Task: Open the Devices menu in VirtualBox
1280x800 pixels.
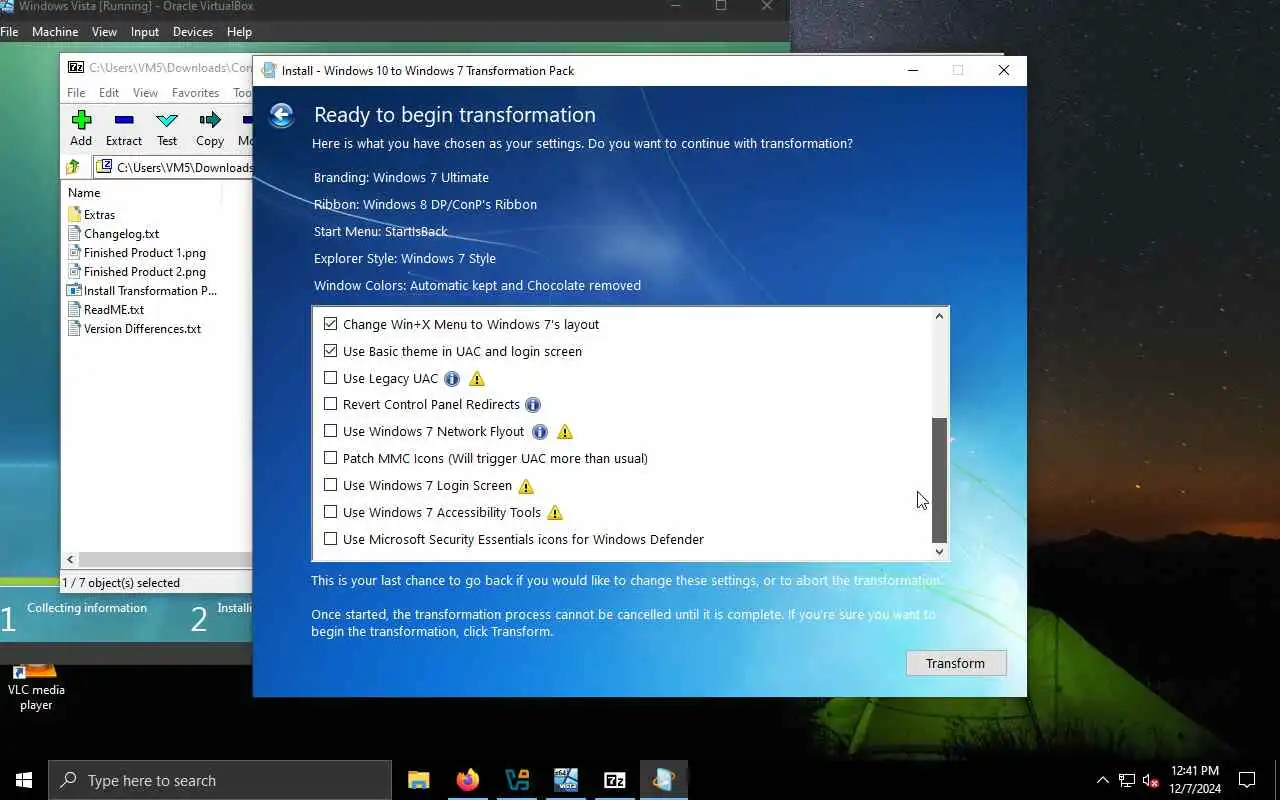Action: pyautogui.click(x=193, y=32)
